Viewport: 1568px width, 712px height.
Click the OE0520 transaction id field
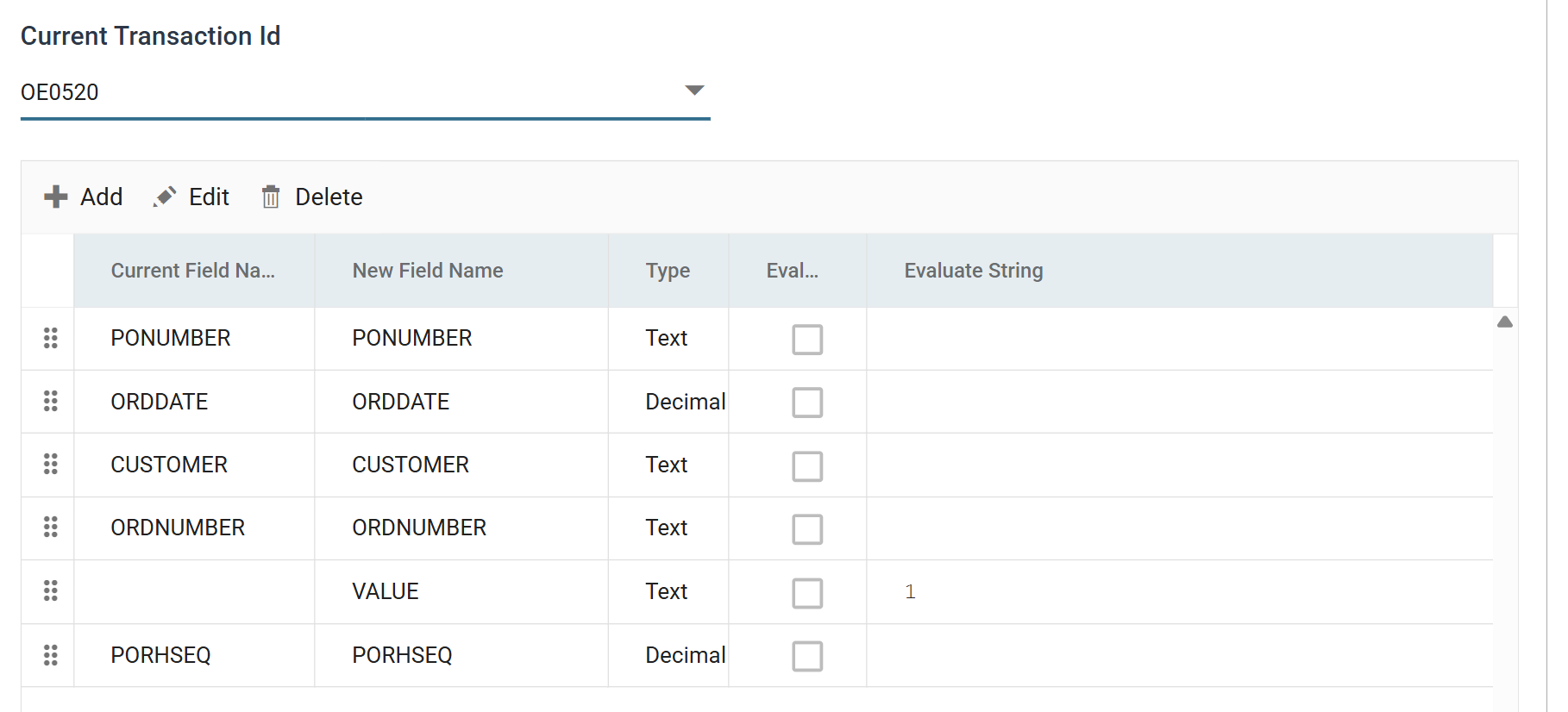[366, 92]
